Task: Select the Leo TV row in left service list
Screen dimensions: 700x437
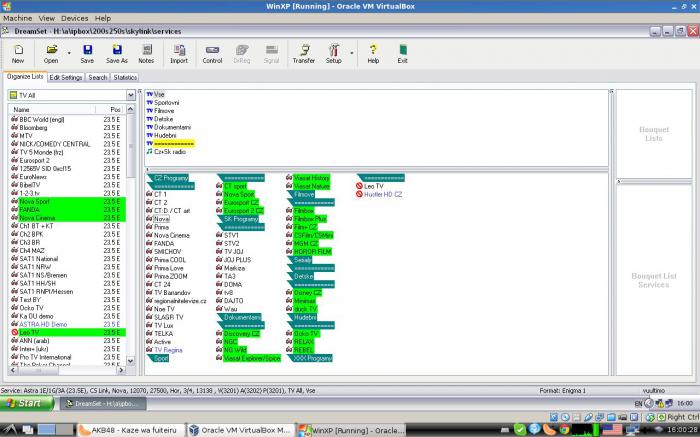Action: pyautogui.click(x=67, y=333)
